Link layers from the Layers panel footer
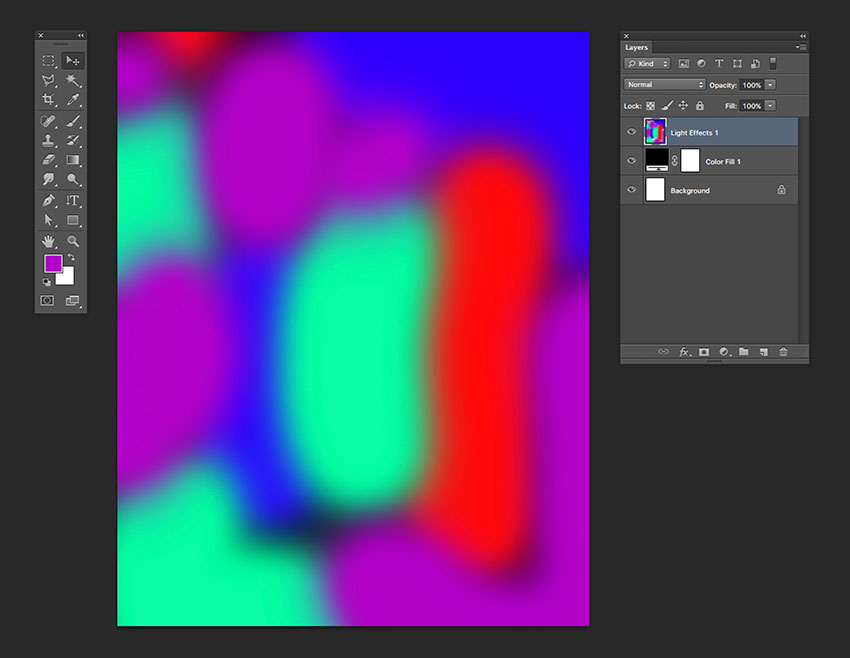This screenshot has height=658, width=850. point(664,352)
